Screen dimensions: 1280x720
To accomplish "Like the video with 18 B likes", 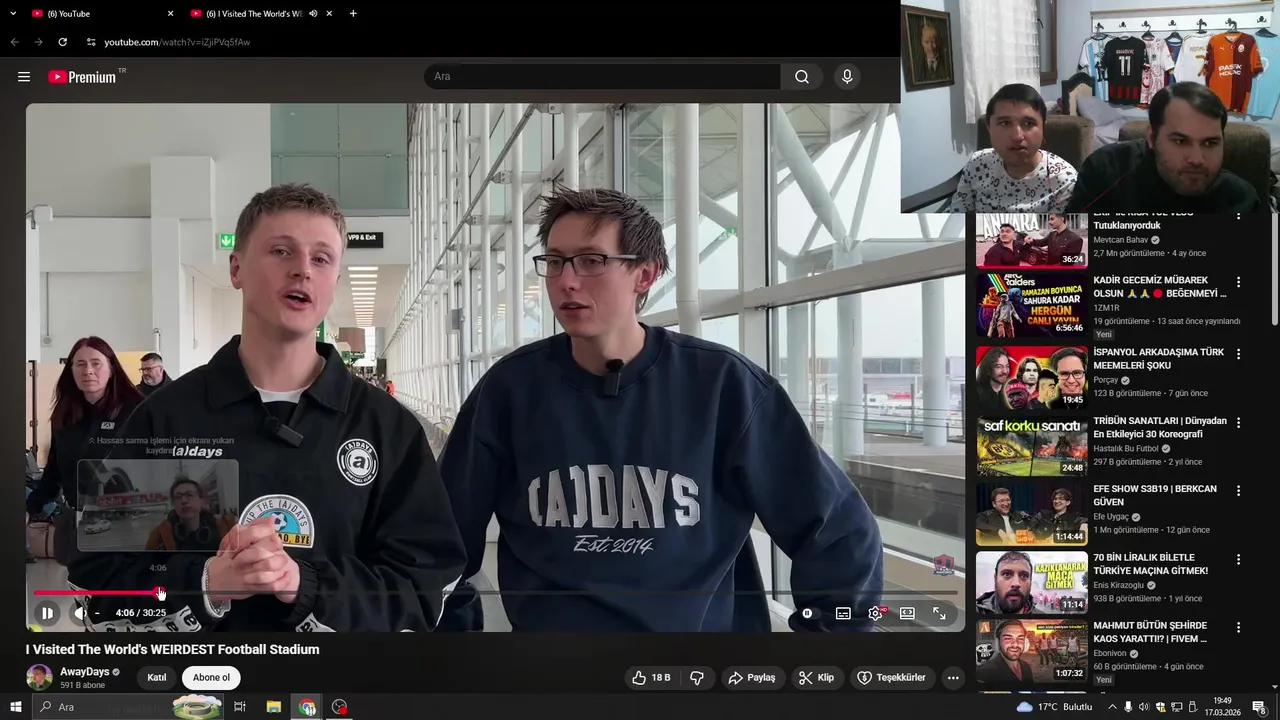I will [651, 677].
